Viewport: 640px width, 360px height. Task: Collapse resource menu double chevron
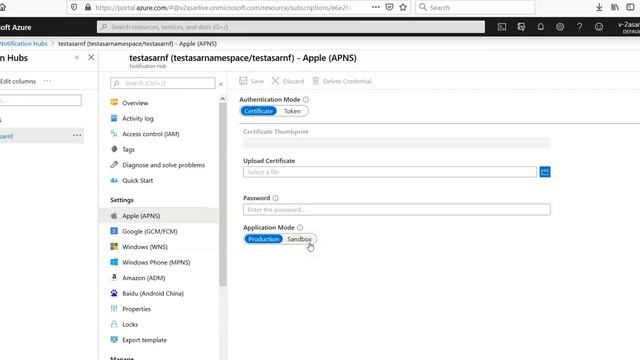click(x=221, y=84)
